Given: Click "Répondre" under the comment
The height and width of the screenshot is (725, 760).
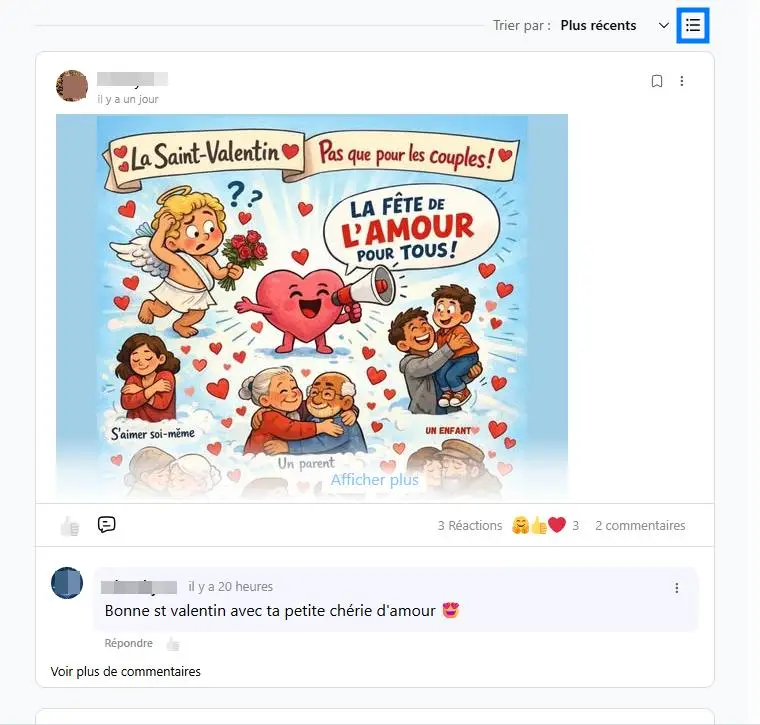Looking at the screenshot, I should (128, 643).
